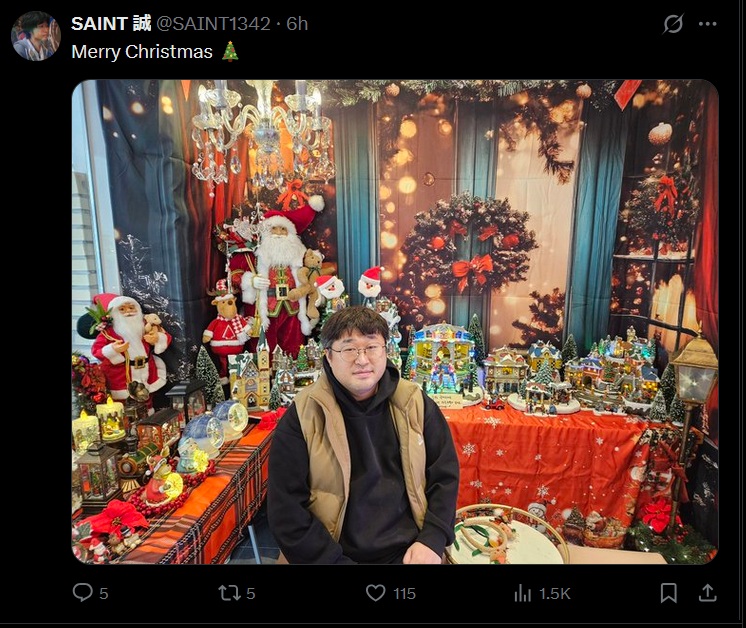Bookmark this post
This screenshot has width=746, height=628.
click(668, 593)
